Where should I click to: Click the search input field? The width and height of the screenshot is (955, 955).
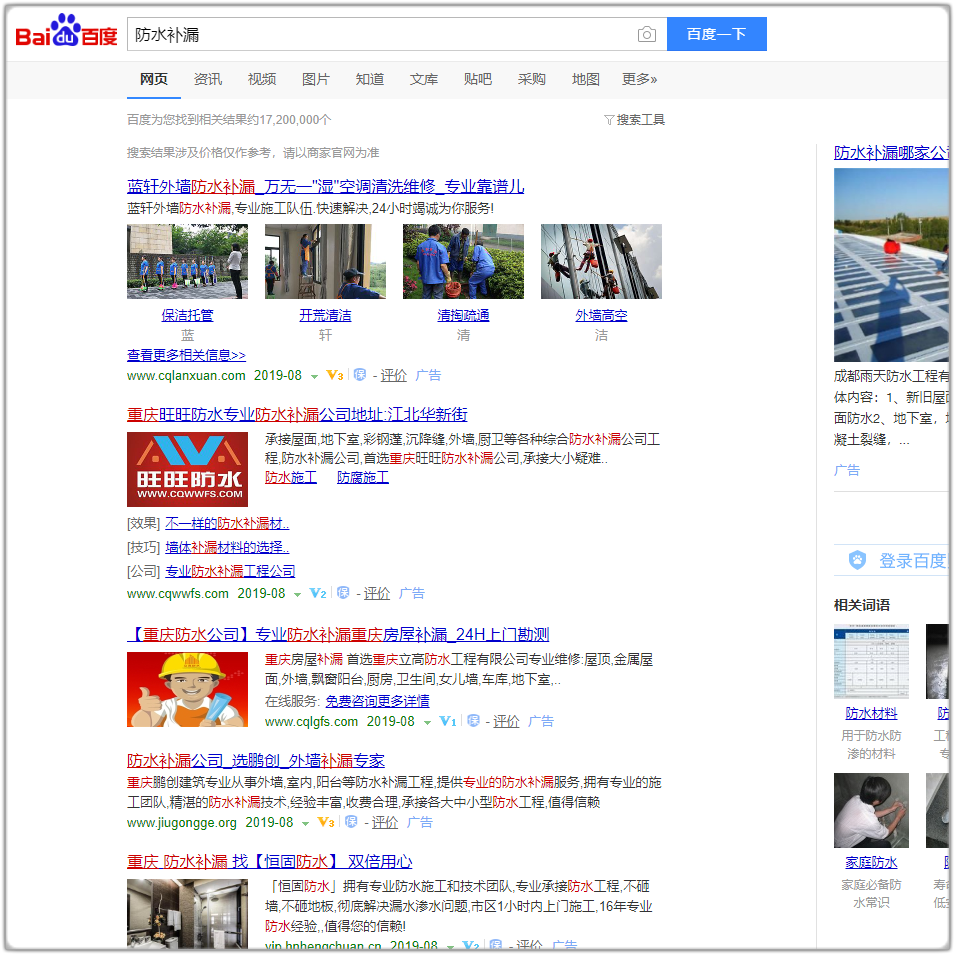click(x=380, y=34)
